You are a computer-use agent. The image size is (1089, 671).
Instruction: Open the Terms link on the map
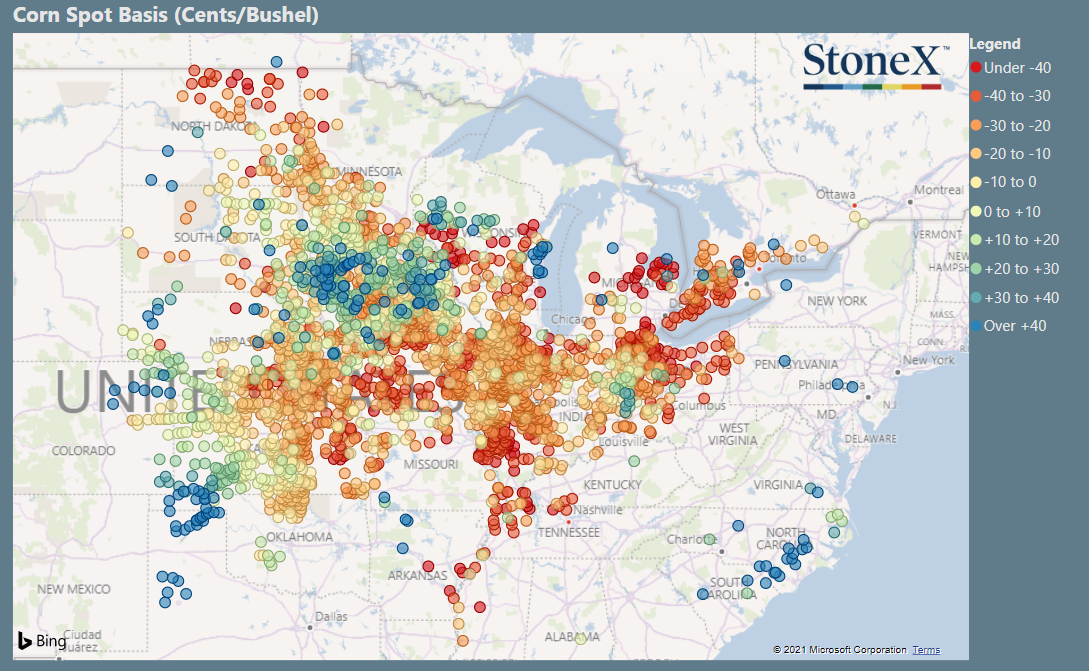(x=926, y=649)
